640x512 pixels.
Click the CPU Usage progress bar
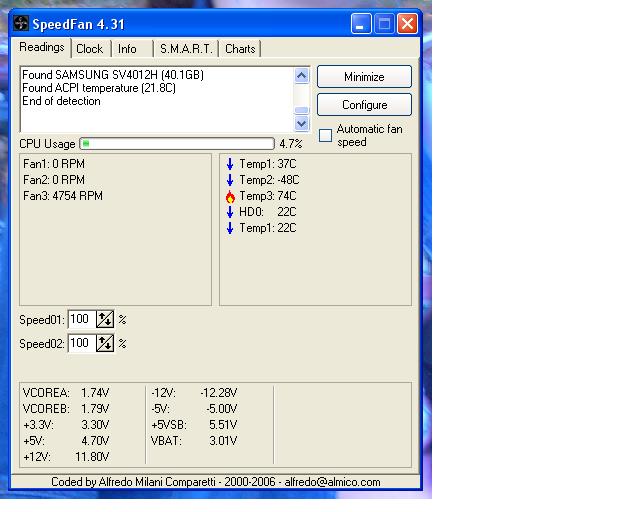177,144
